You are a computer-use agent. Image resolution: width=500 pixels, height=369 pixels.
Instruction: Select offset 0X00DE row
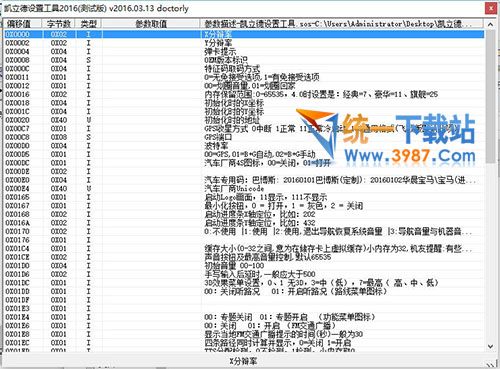point(244,171)
